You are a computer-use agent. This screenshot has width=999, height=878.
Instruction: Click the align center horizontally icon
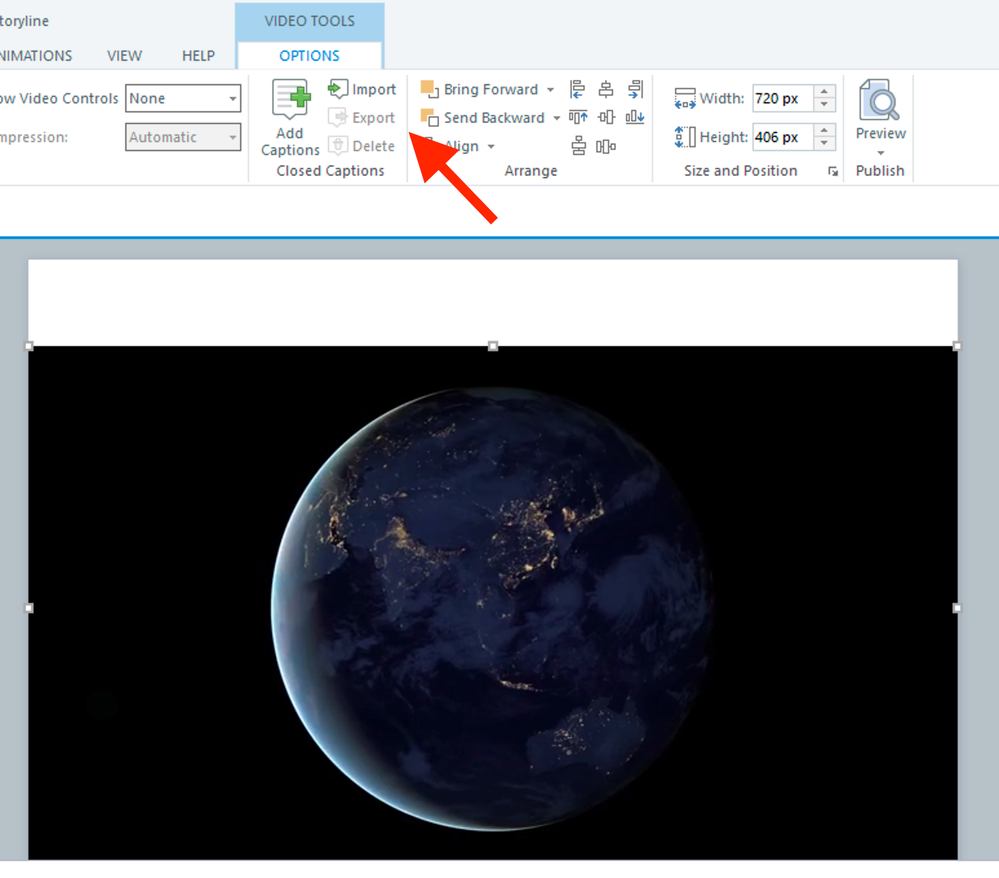(x=606, y=90)
